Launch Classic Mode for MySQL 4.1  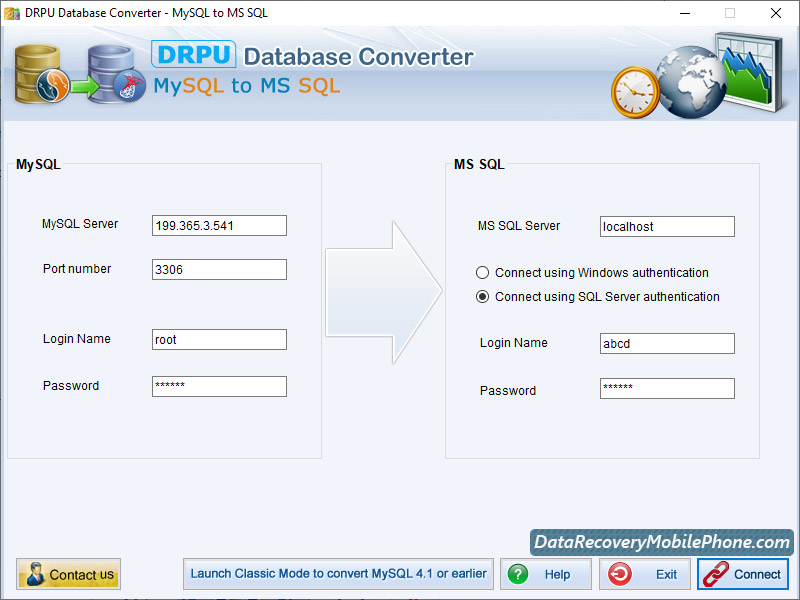click(337, 573)
